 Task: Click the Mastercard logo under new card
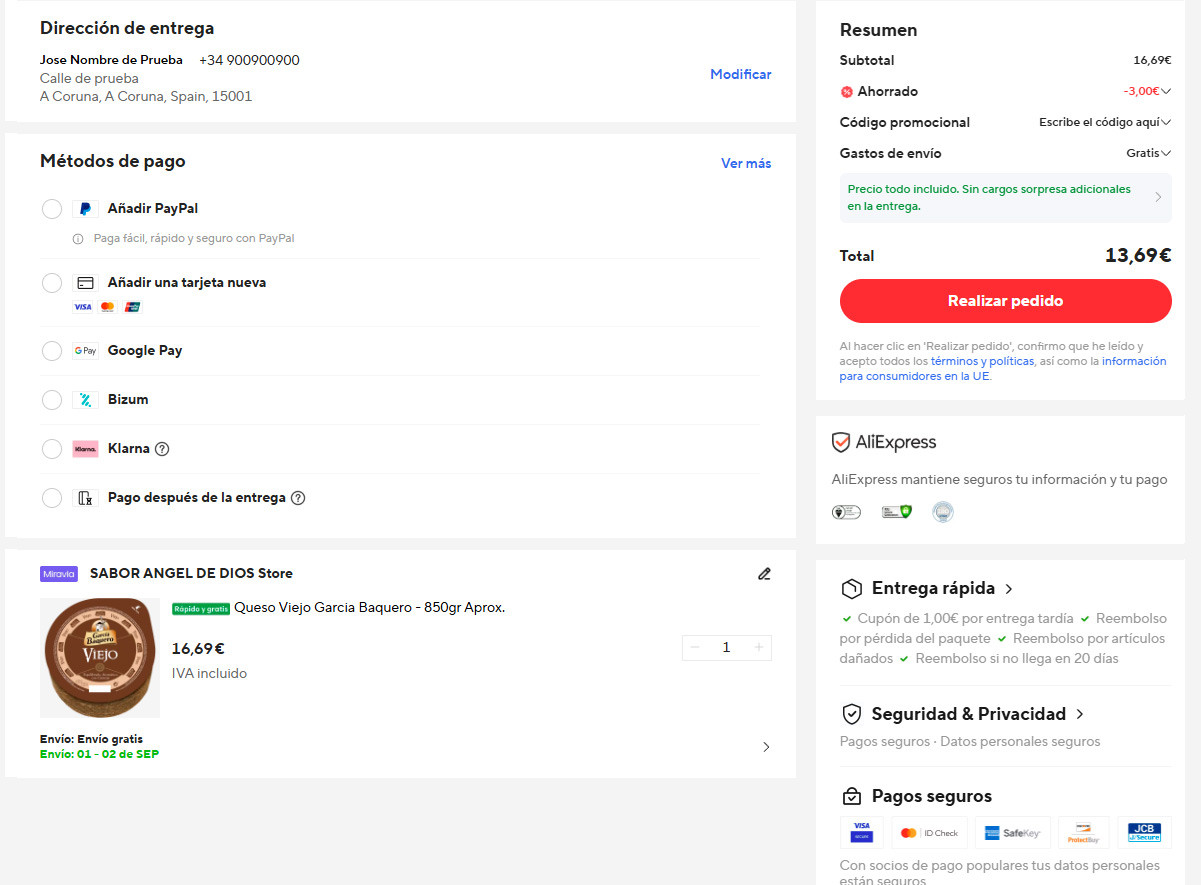click(108, 307)
